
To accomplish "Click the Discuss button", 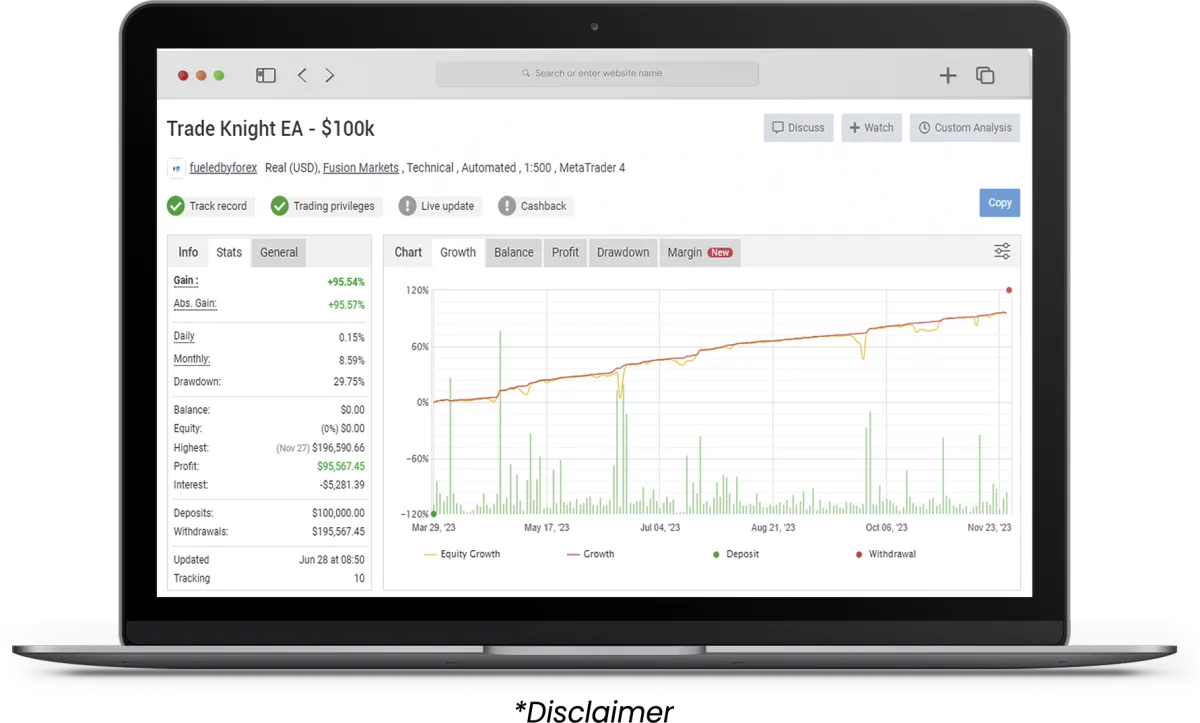I will pyautogui.click(x=798, y=128).
